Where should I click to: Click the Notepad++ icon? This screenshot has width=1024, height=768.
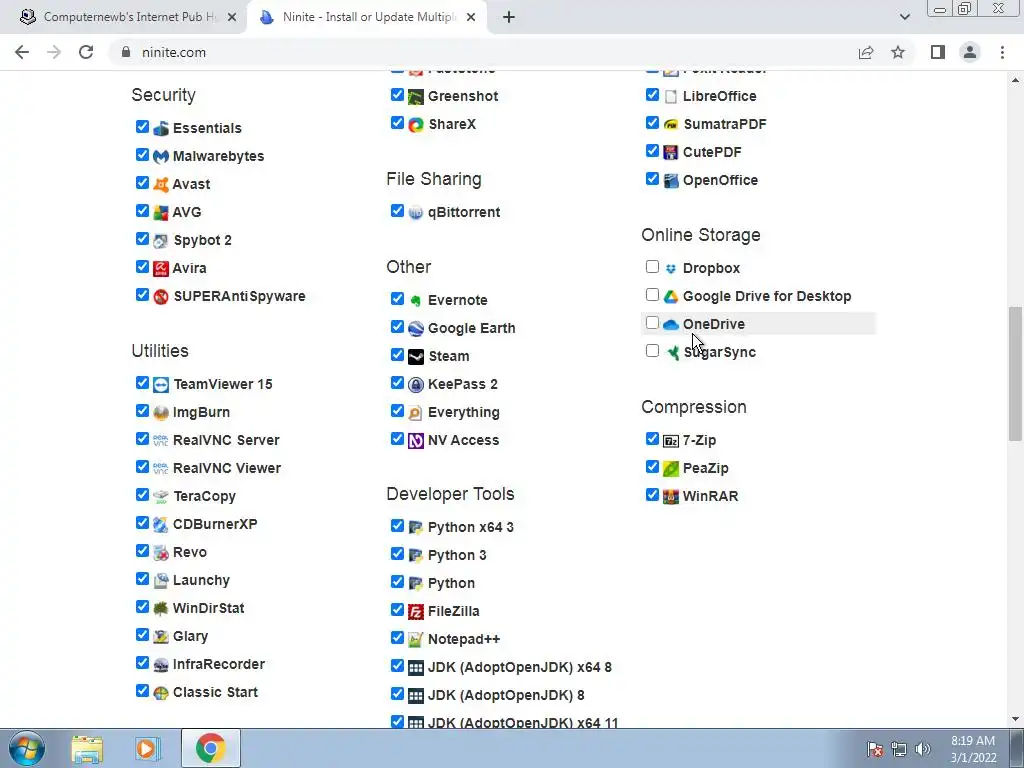pyautogui.click(x=416, y=640)
